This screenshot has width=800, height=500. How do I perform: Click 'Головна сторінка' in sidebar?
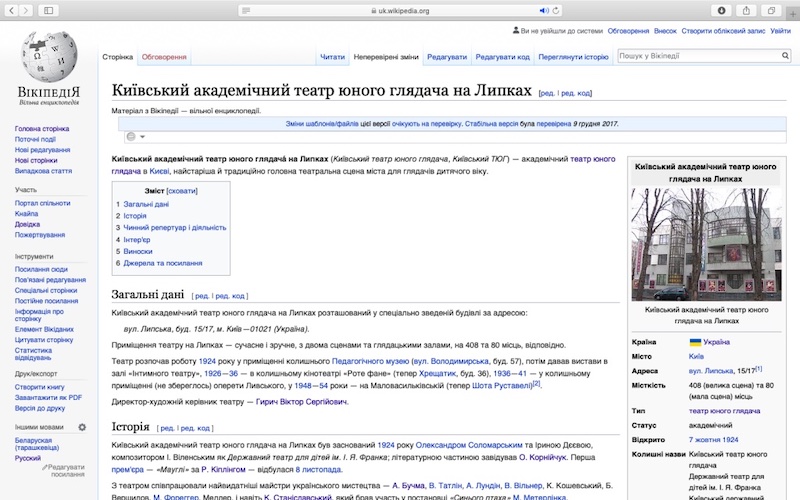click(42, 129)
